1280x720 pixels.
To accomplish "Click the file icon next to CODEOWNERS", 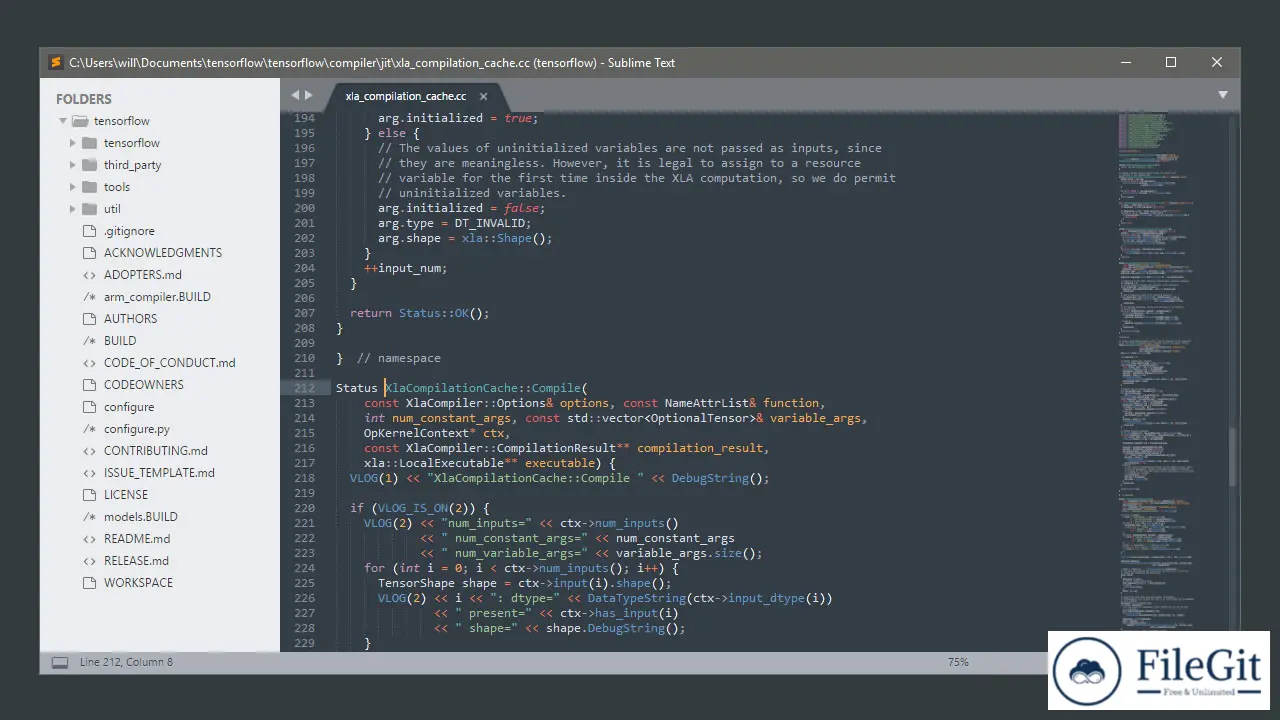I will (89, 385).
